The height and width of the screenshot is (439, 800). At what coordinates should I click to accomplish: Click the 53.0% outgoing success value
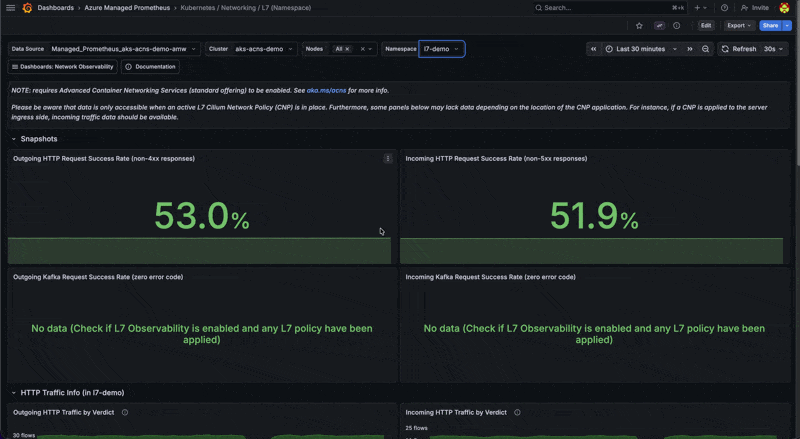pyautogui.click(x=202, y=216)
